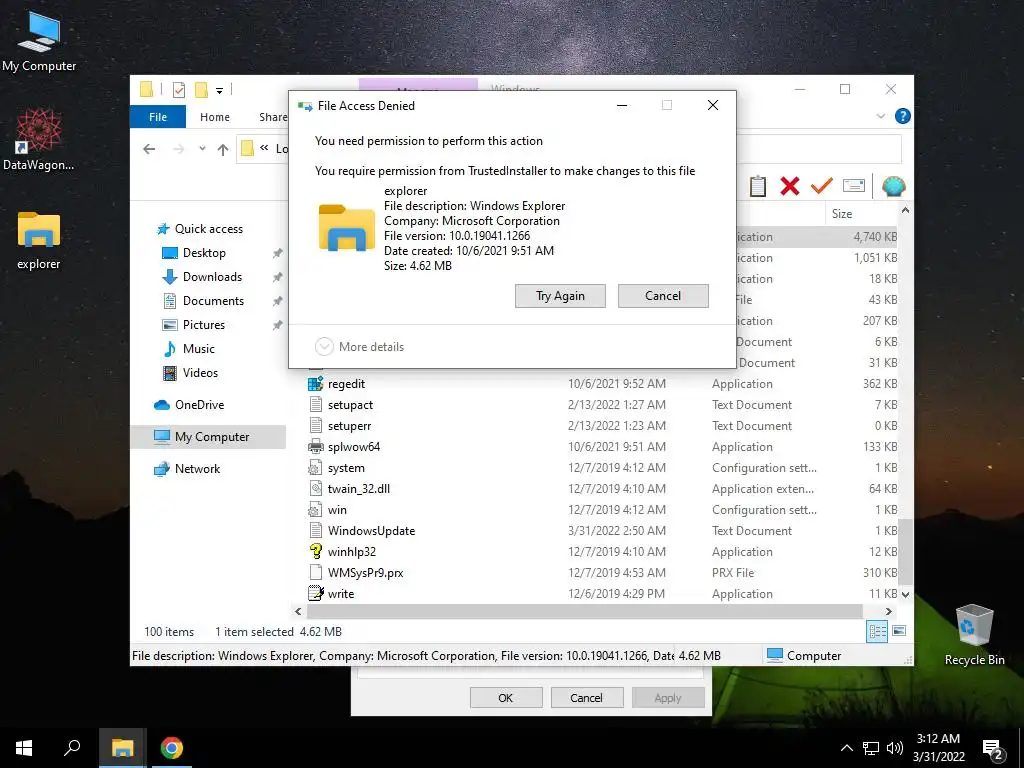Screen dimensions: 1024x768
Task: Select the setupact text document
Action: click(x=340, y=405)
